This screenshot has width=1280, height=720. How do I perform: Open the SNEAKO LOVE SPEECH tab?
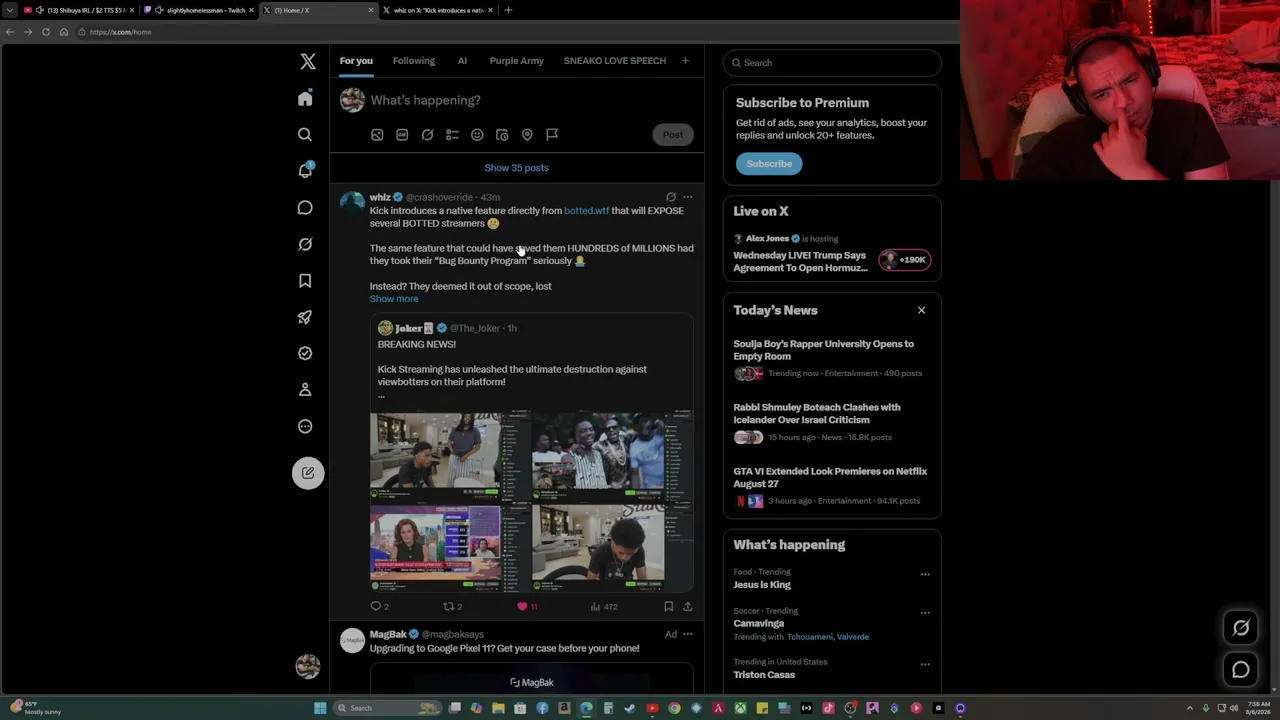(x=615, y=61)
